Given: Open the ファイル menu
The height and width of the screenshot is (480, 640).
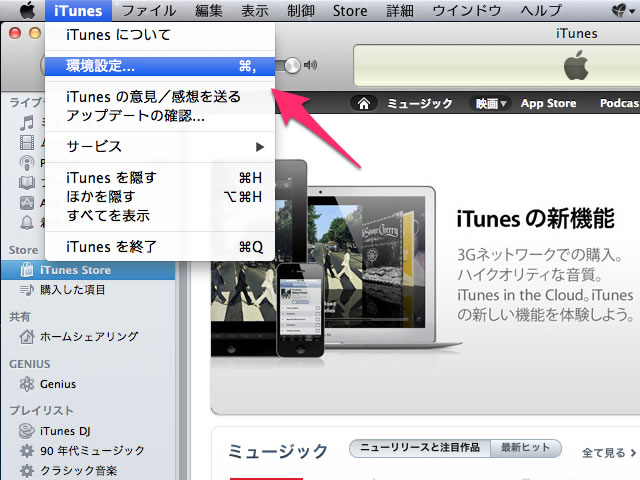Looking at the screenshot, I should tap(149, 11).
